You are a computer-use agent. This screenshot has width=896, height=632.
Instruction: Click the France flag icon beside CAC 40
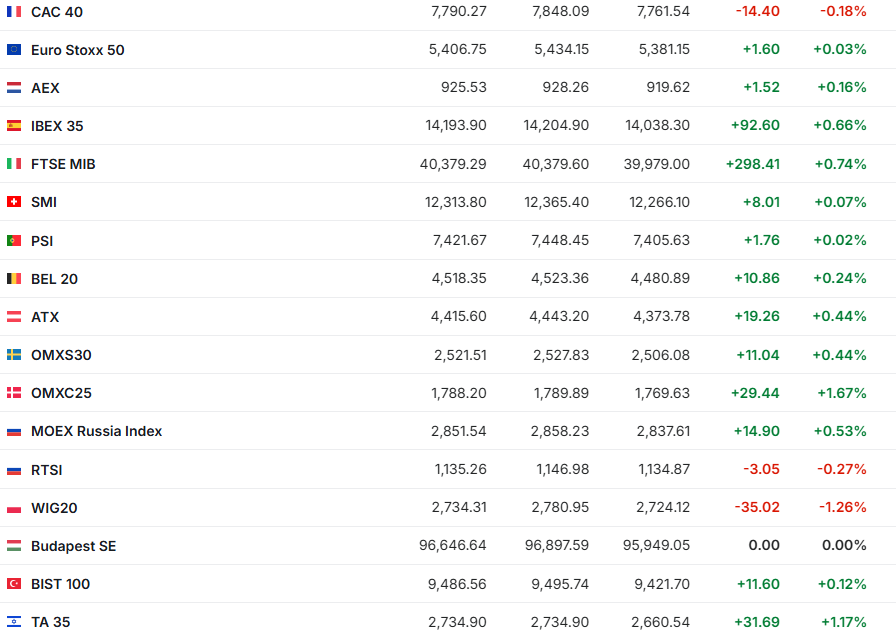[14, 12]
